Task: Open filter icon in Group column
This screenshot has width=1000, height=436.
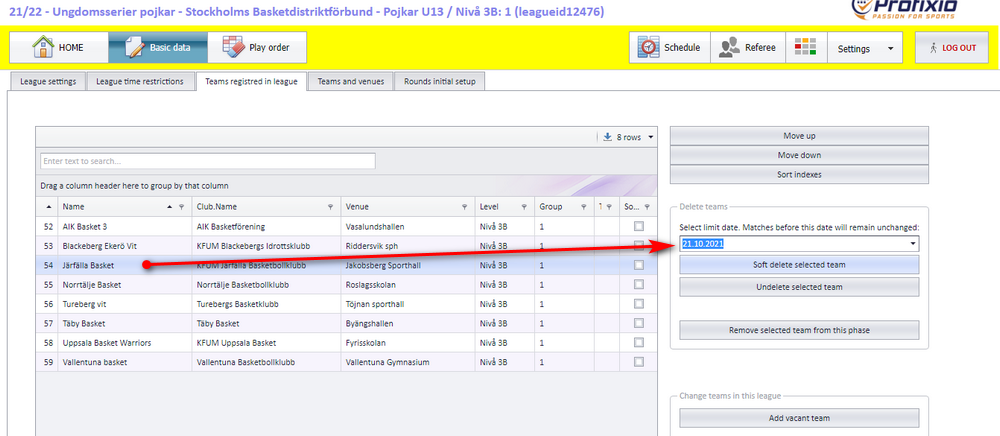Action: [583, 207]
